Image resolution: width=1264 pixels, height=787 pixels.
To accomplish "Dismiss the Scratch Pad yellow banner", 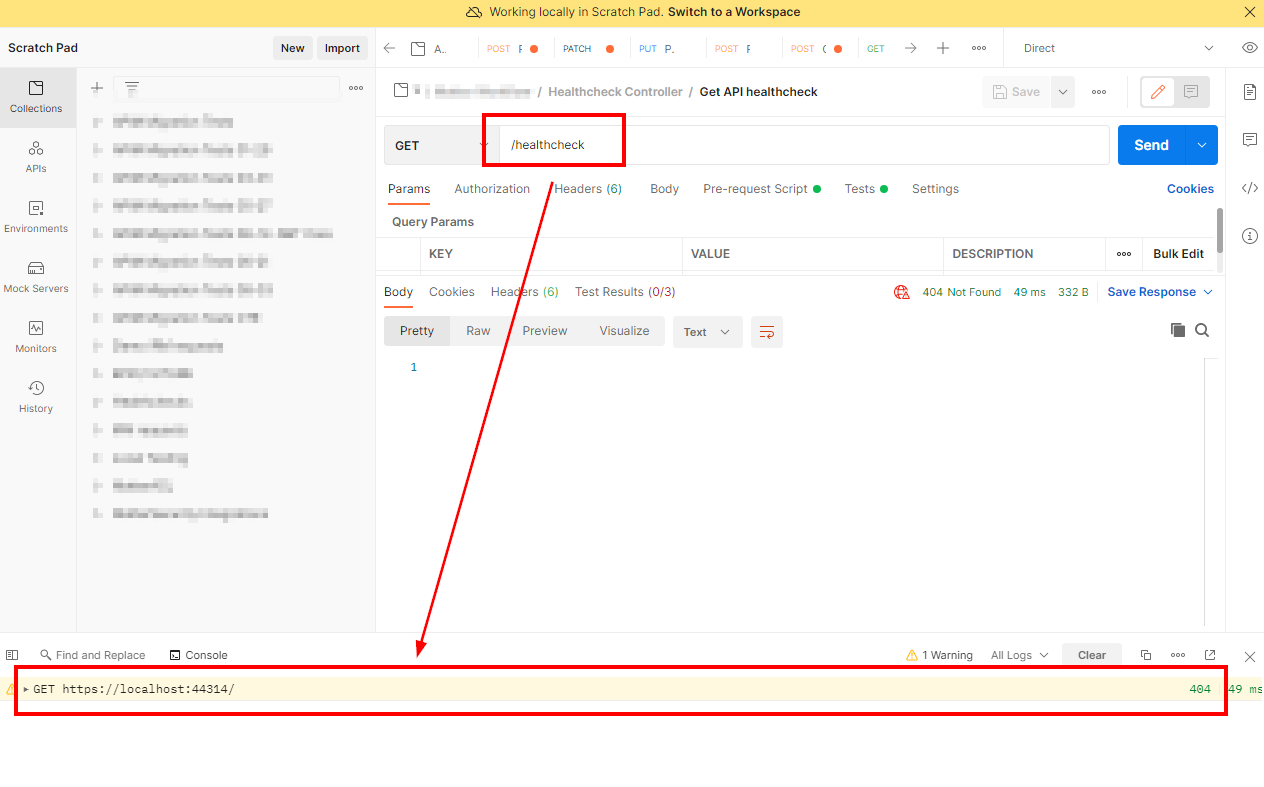I will pyautogui.click(x=1249, y=12).
